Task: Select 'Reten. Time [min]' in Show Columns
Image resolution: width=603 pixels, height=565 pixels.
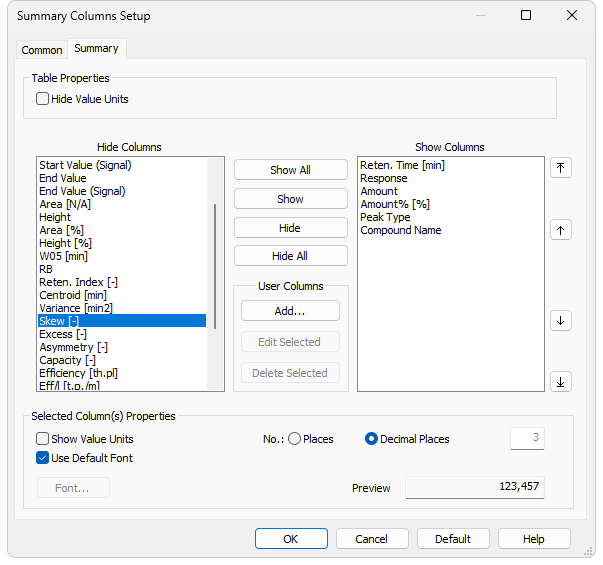Action: pyautogui.click(x=451, y=165)
